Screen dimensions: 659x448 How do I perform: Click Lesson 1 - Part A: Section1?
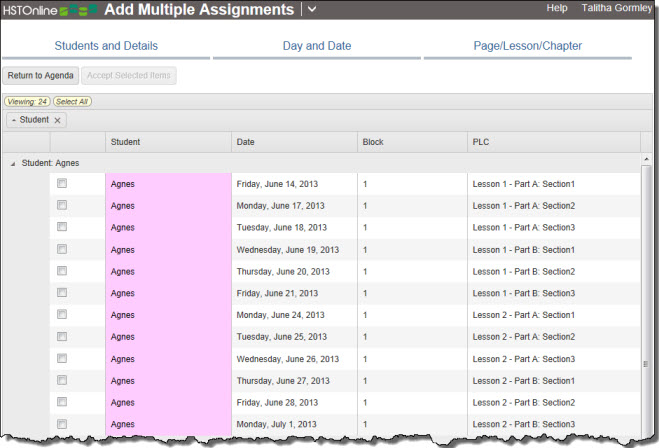(524, 184)
